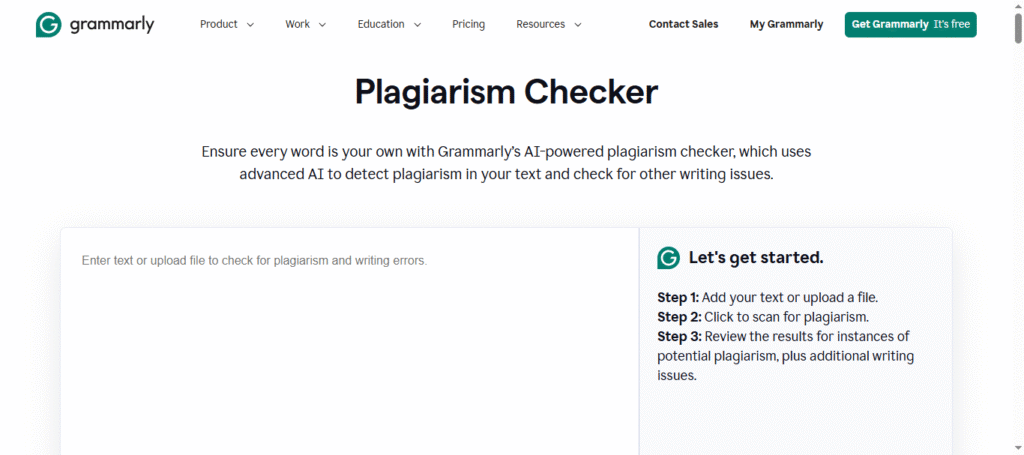Click the Let's get started heading
Image resolution: width=1024 pixels, height=455 pixels.
point(755,258)
